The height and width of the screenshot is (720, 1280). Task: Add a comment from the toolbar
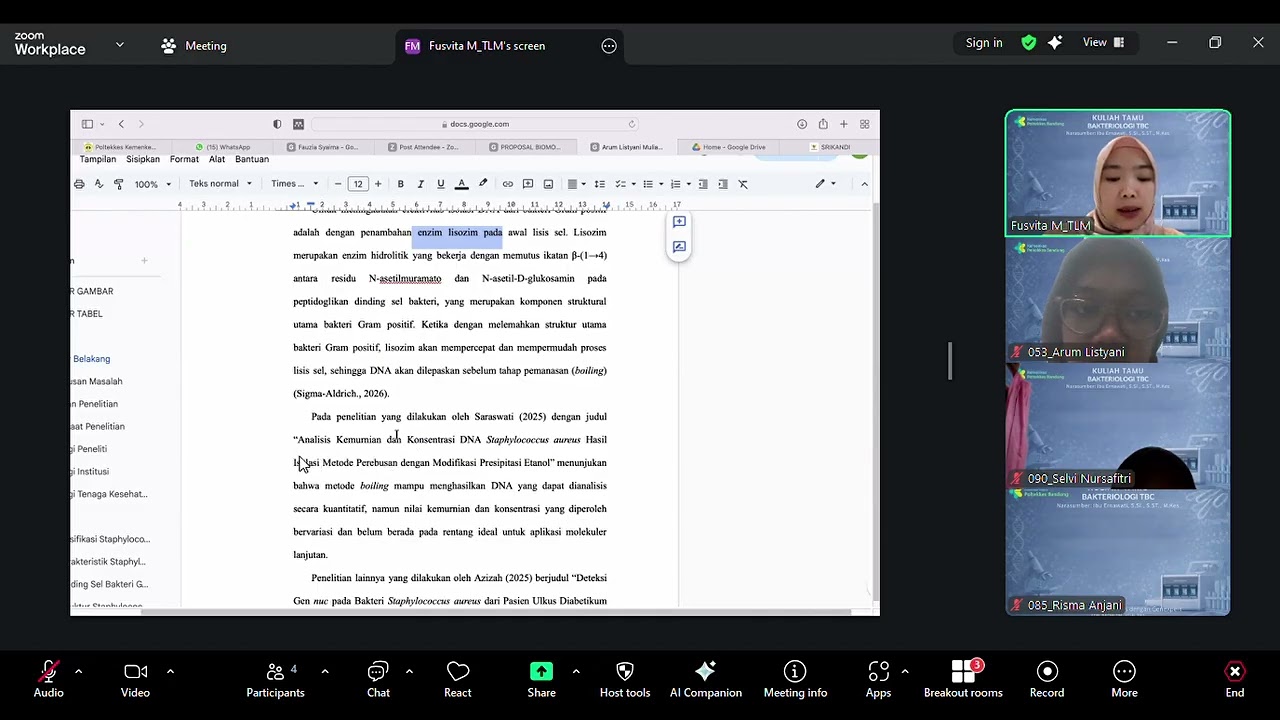[528, 184]
